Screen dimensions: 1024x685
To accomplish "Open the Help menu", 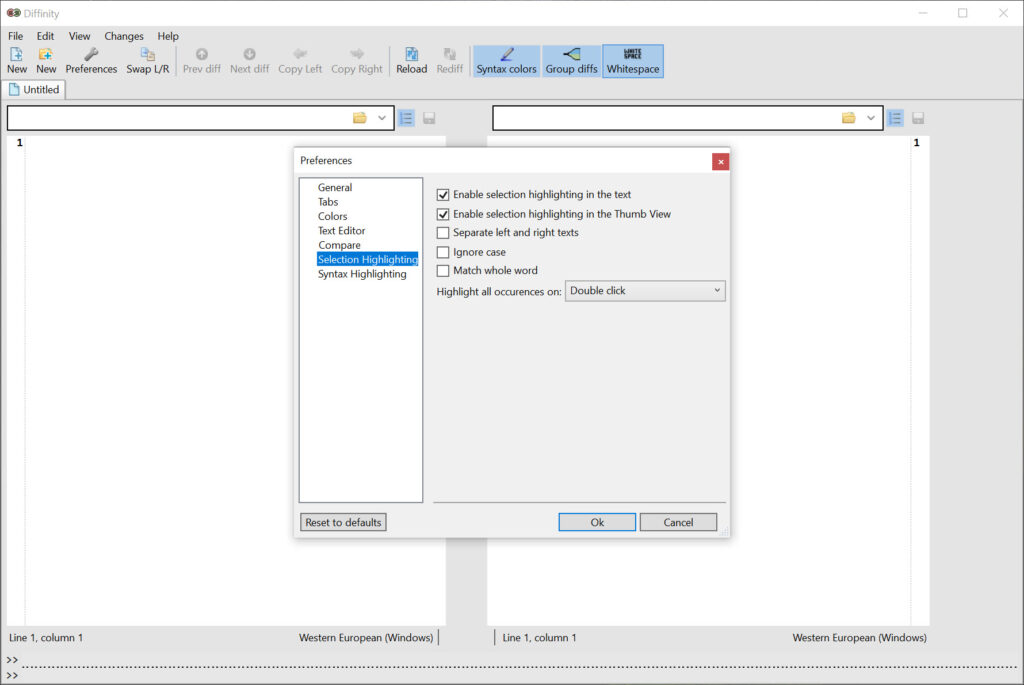I will [x=168, y=36].
